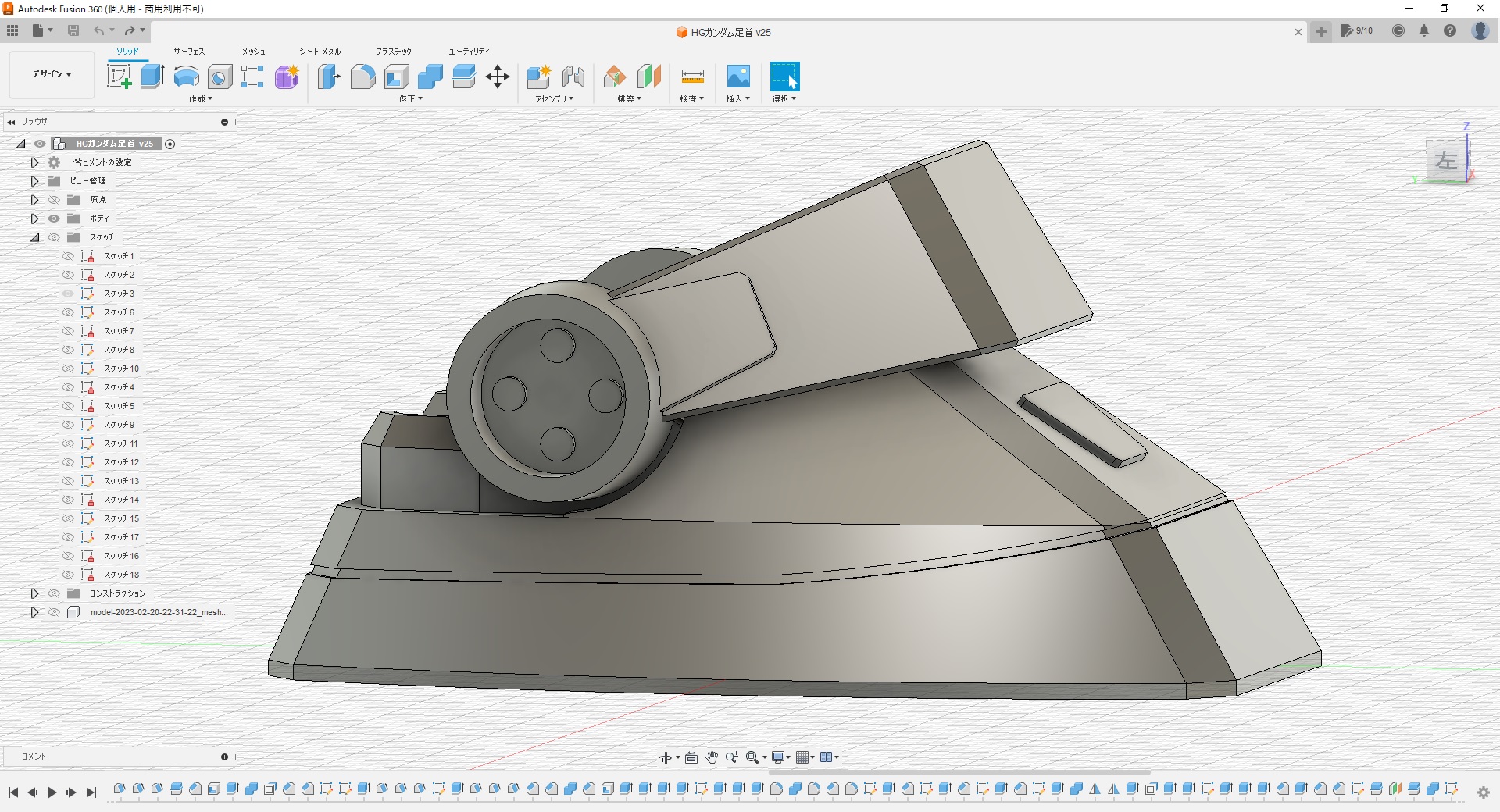Show スケッチ 1 using its eye icon

(68, 256)
